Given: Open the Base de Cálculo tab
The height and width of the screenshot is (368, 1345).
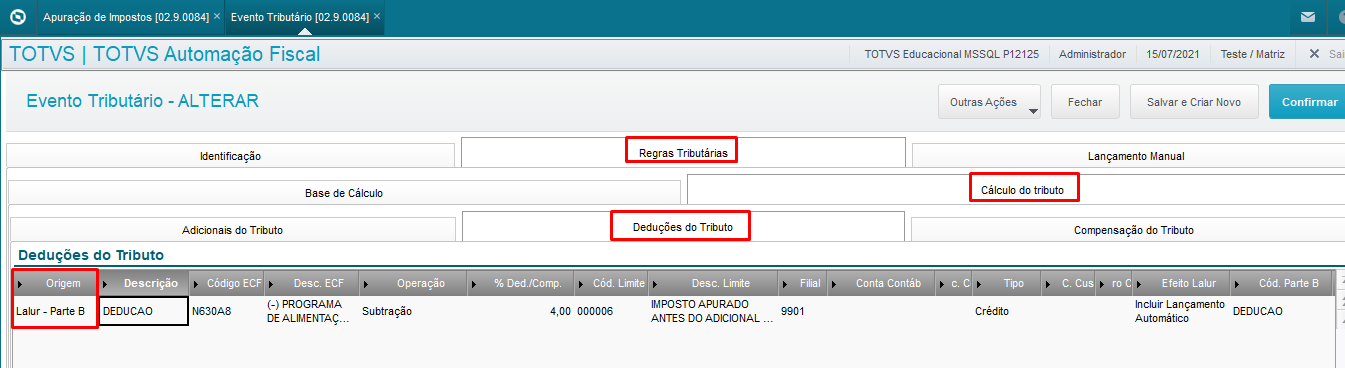Looking at the screenshot, I should coord(344,193).
